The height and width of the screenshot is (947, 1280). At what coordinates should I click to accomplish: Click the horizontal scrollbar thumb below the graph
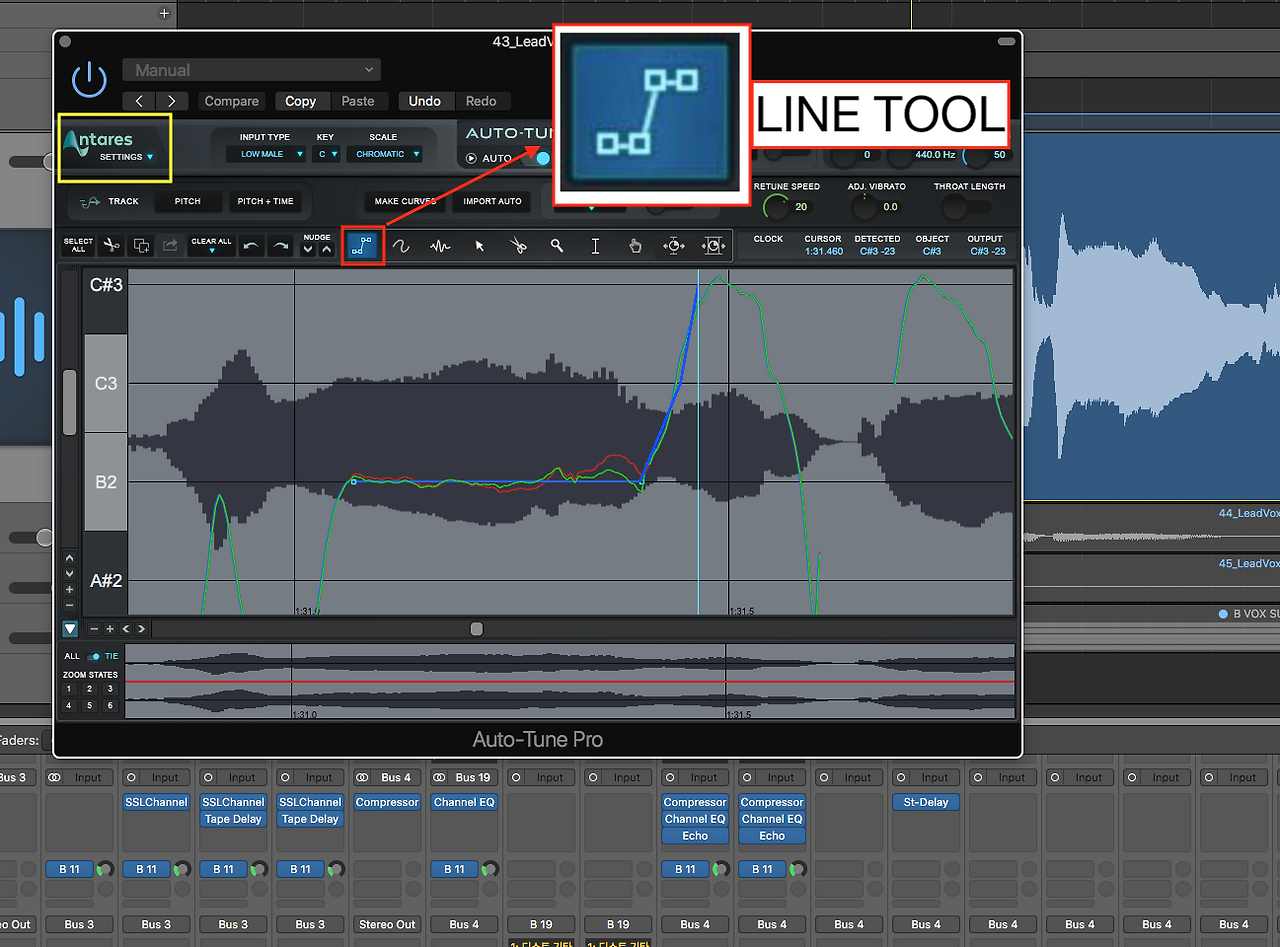(477, 629)
